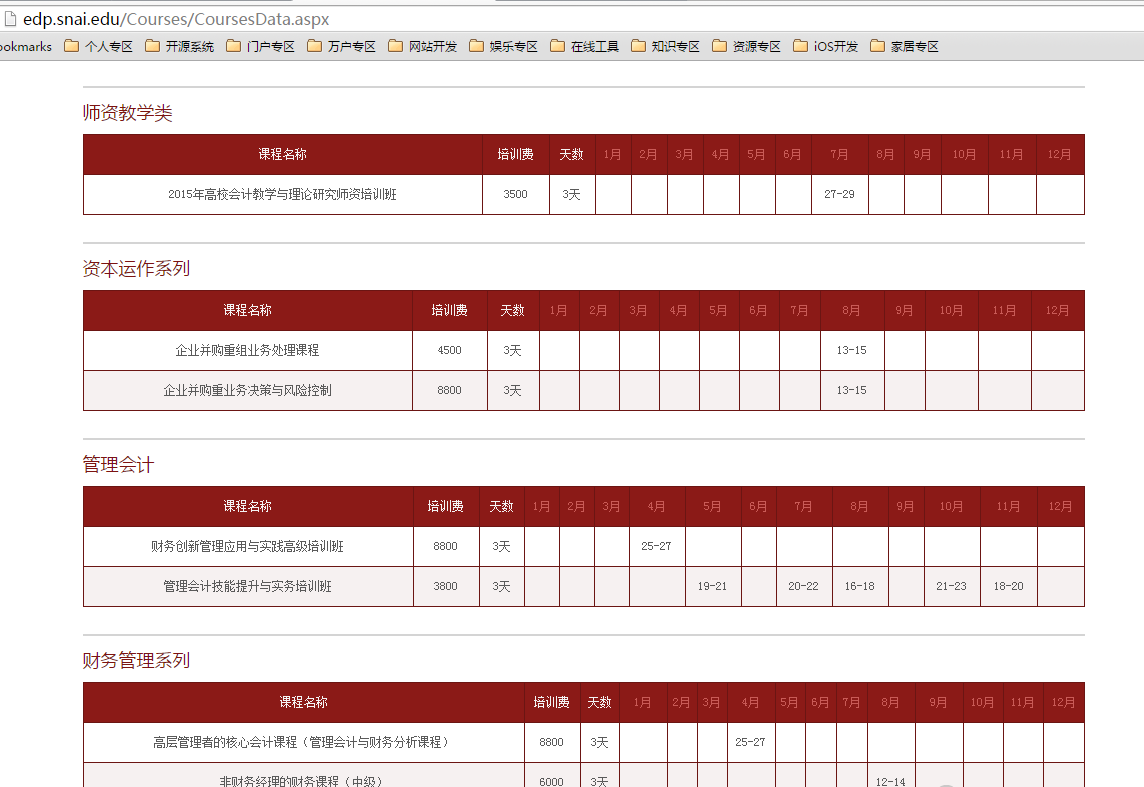Click the 20-22 date in July column

click(803, 586)
